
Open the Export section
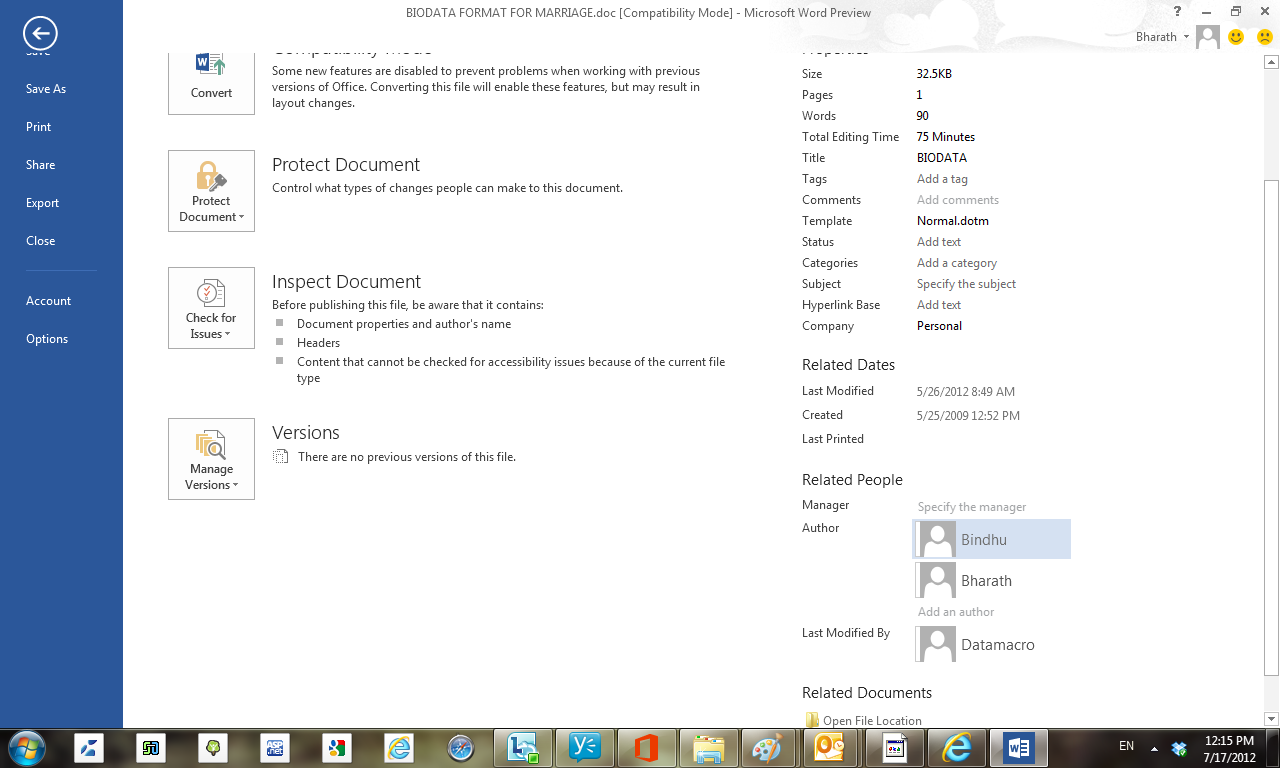42,202
